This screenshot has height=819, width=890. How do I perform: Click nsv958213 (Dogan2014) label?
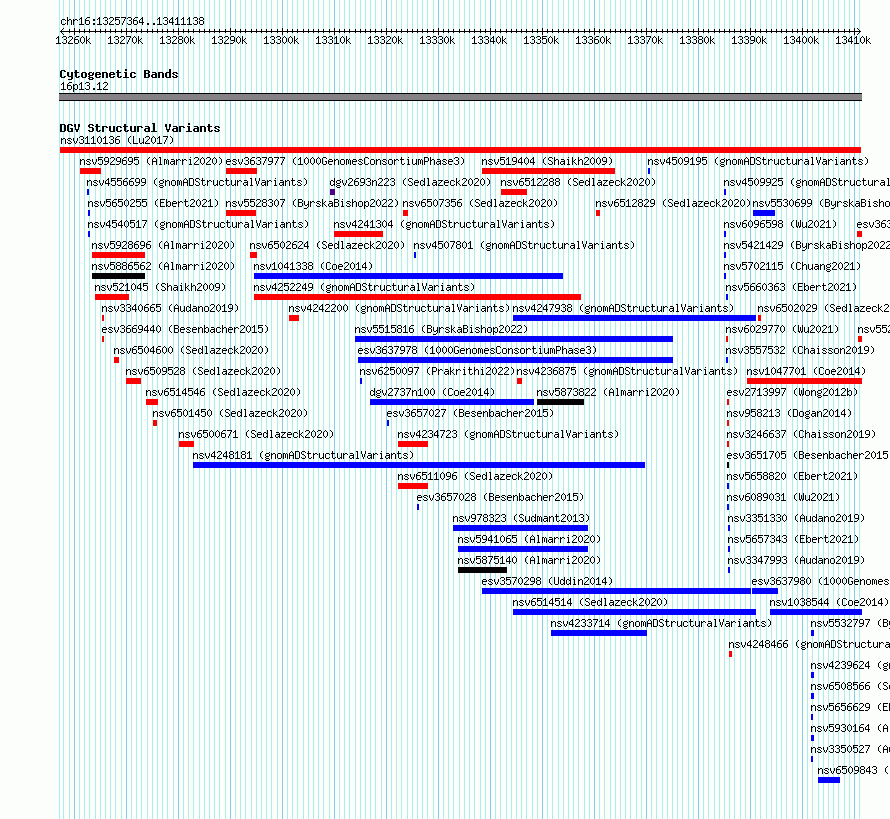[x=790, y=413]
